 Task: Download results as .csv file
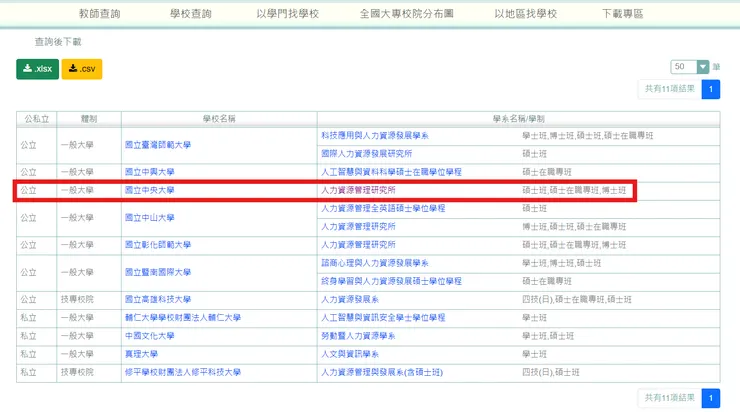point(82,69)
